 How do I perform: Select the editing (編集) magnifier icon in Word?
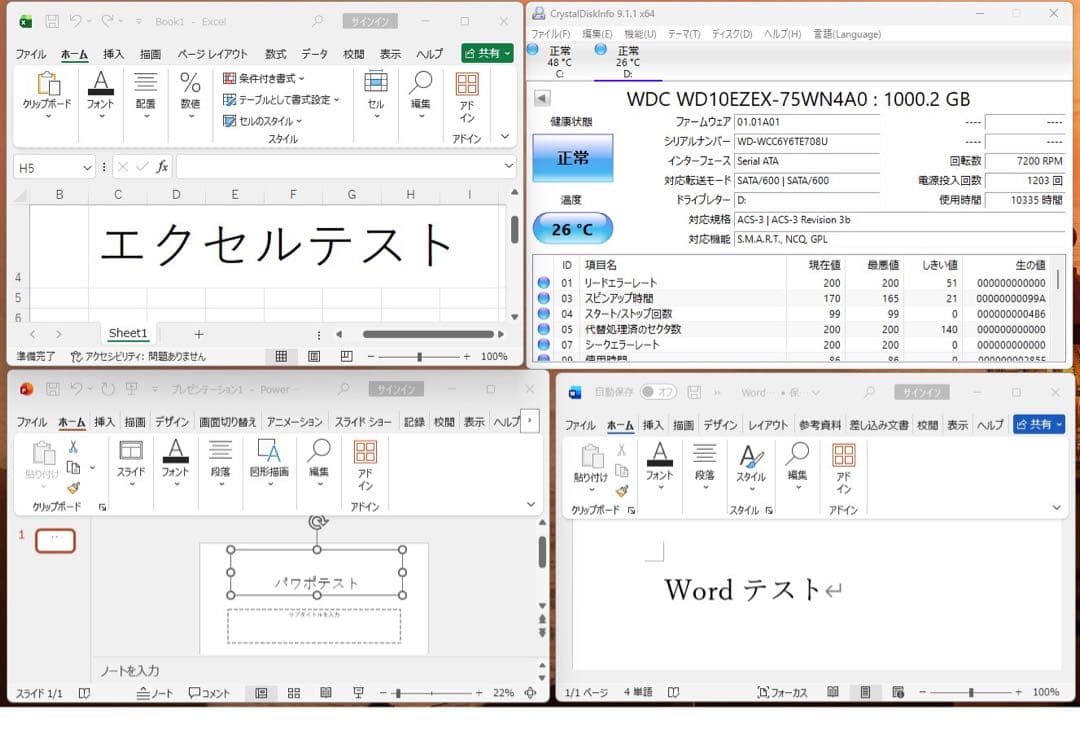[x=797, y=470]
